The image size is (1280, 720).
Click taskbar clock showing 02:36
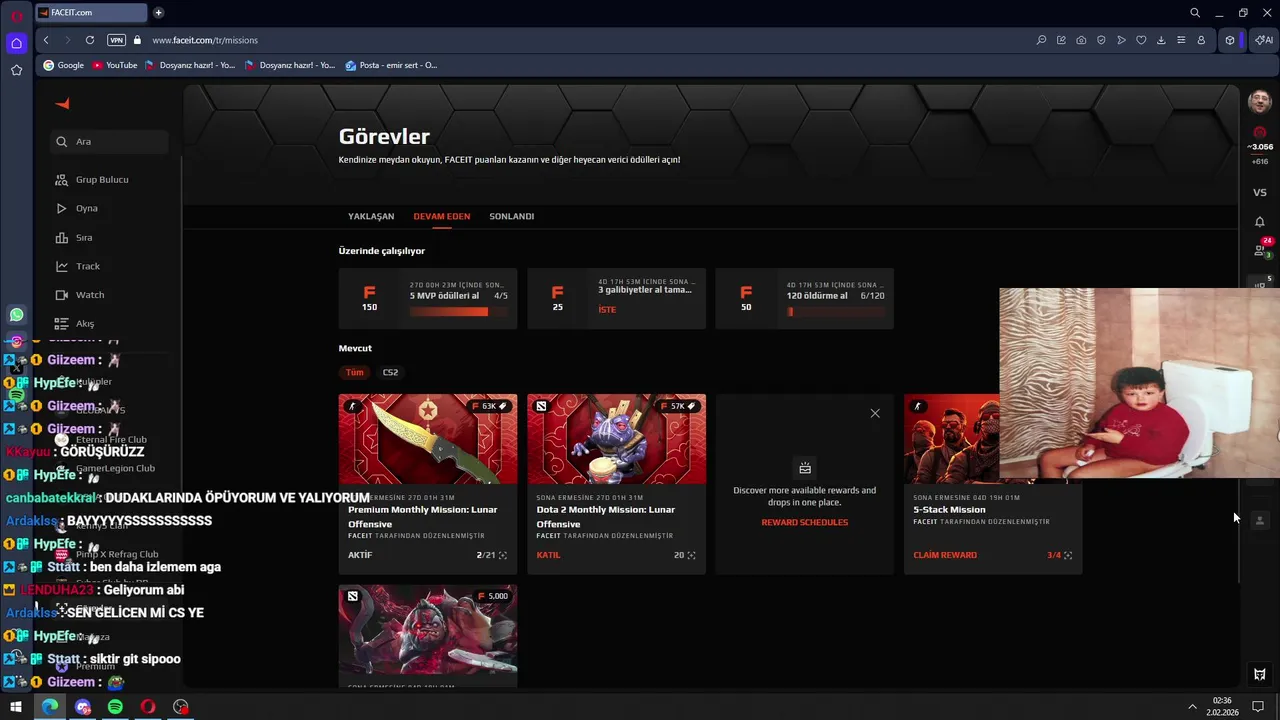(x=1222, y=706)
